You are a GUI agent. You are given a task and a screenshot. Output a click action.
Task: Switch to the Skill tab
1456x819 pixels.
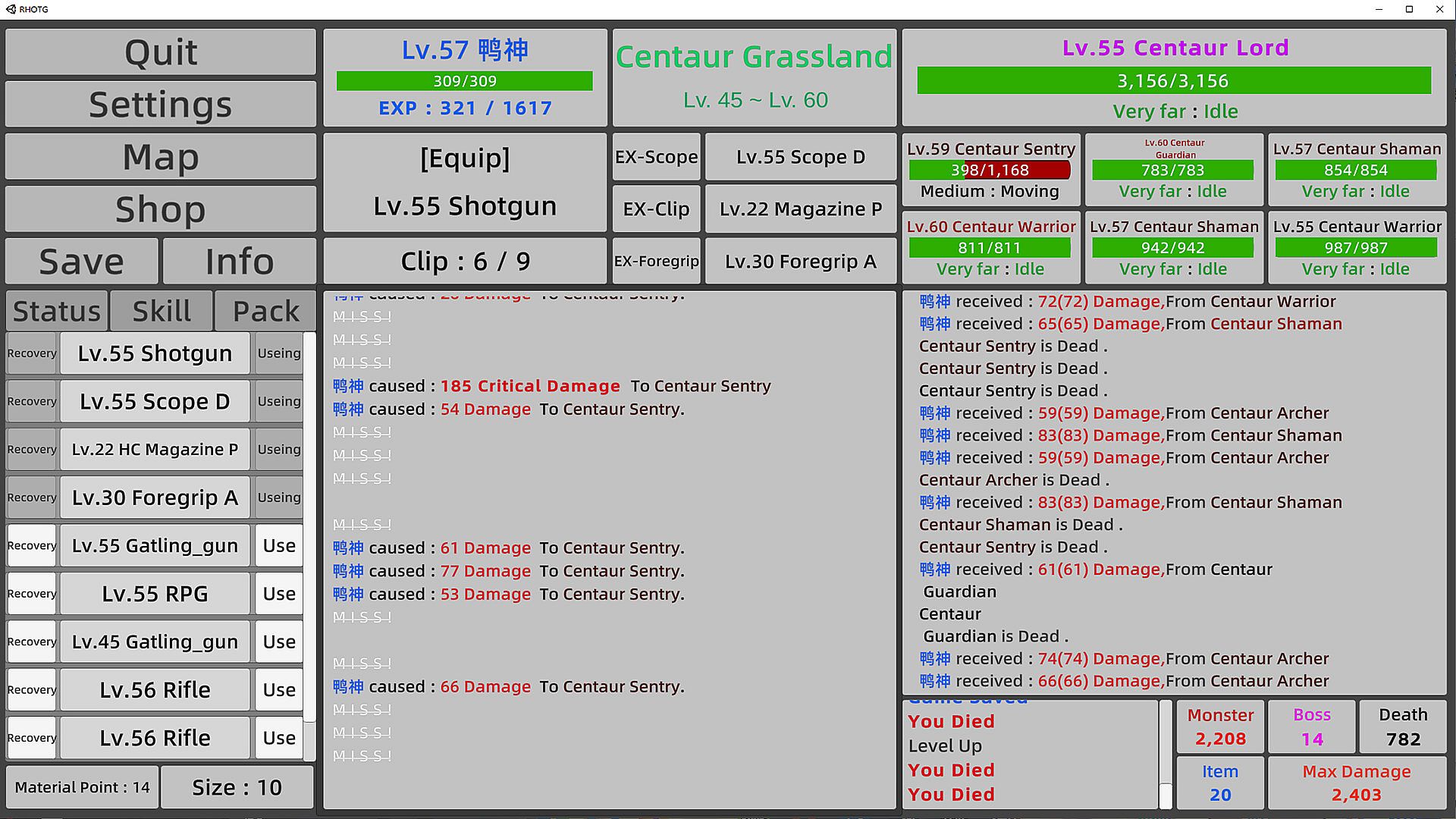point(162,311)
